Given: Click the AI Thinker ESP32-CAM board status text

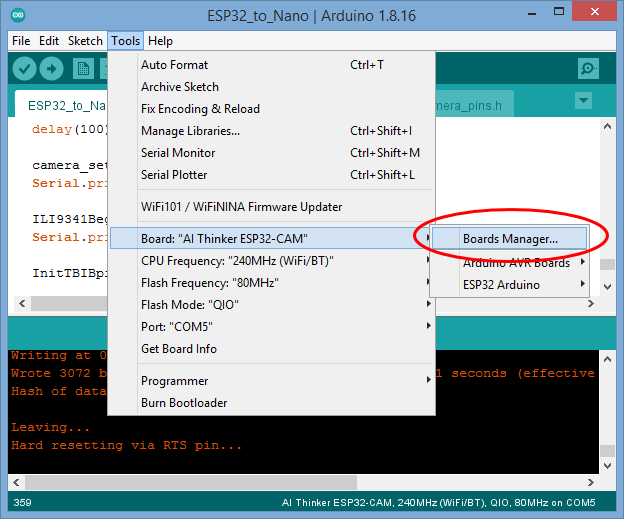Looking at the screenshot, I should (439, 503).
